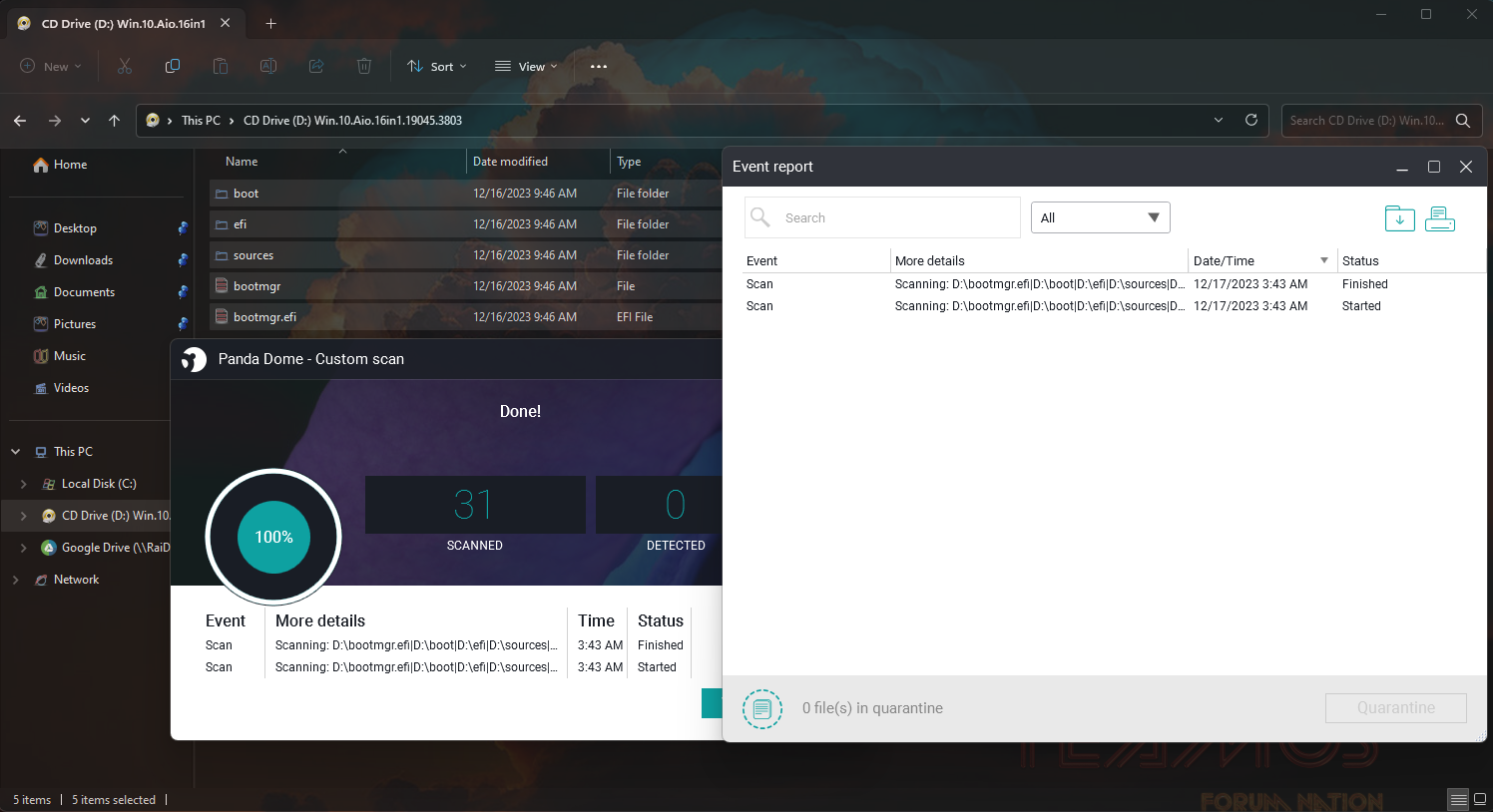Click the 100% scan progress circle
Viewport: 1493px width, 812px height.
point(273,537)
